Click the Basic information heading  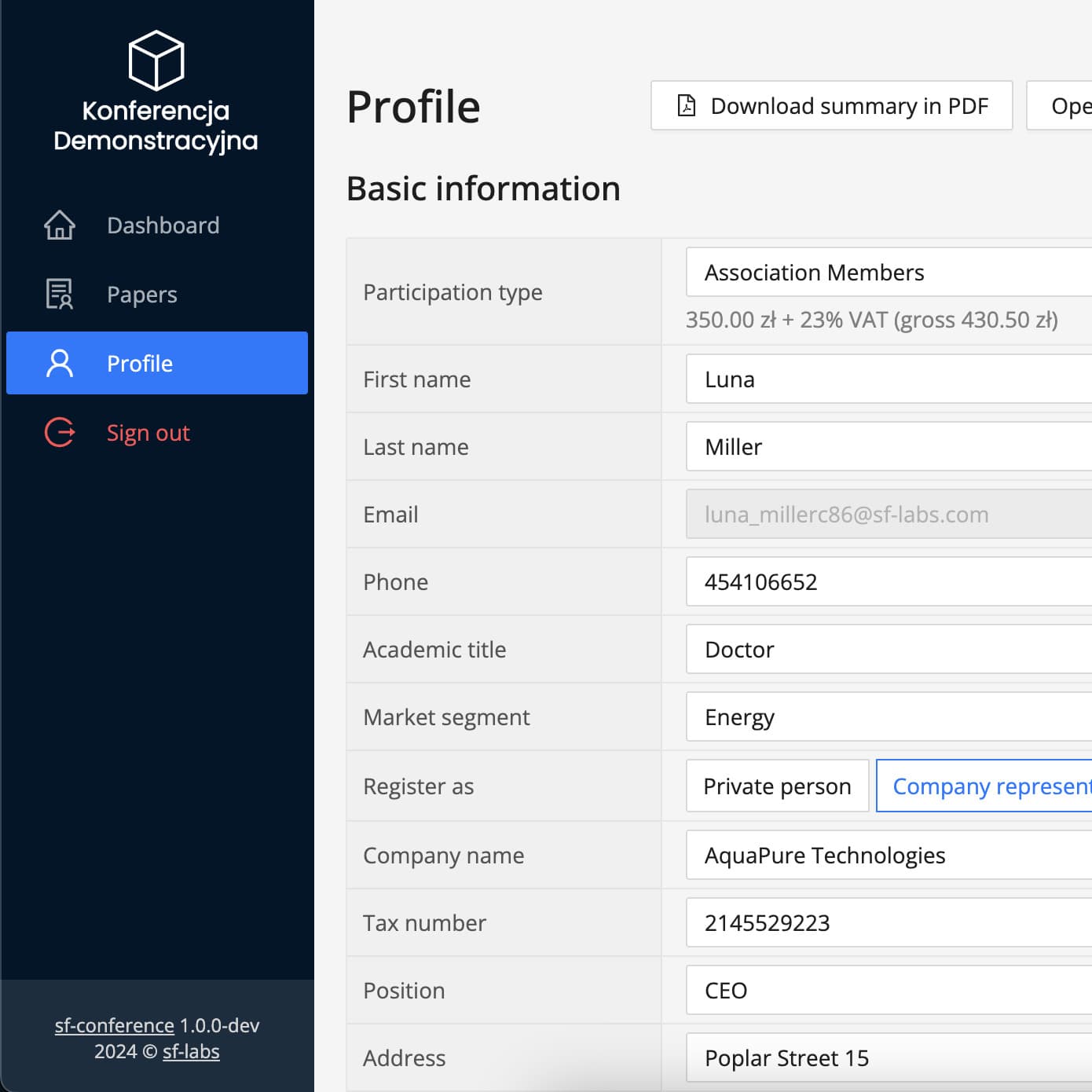[x=483, y=189]
